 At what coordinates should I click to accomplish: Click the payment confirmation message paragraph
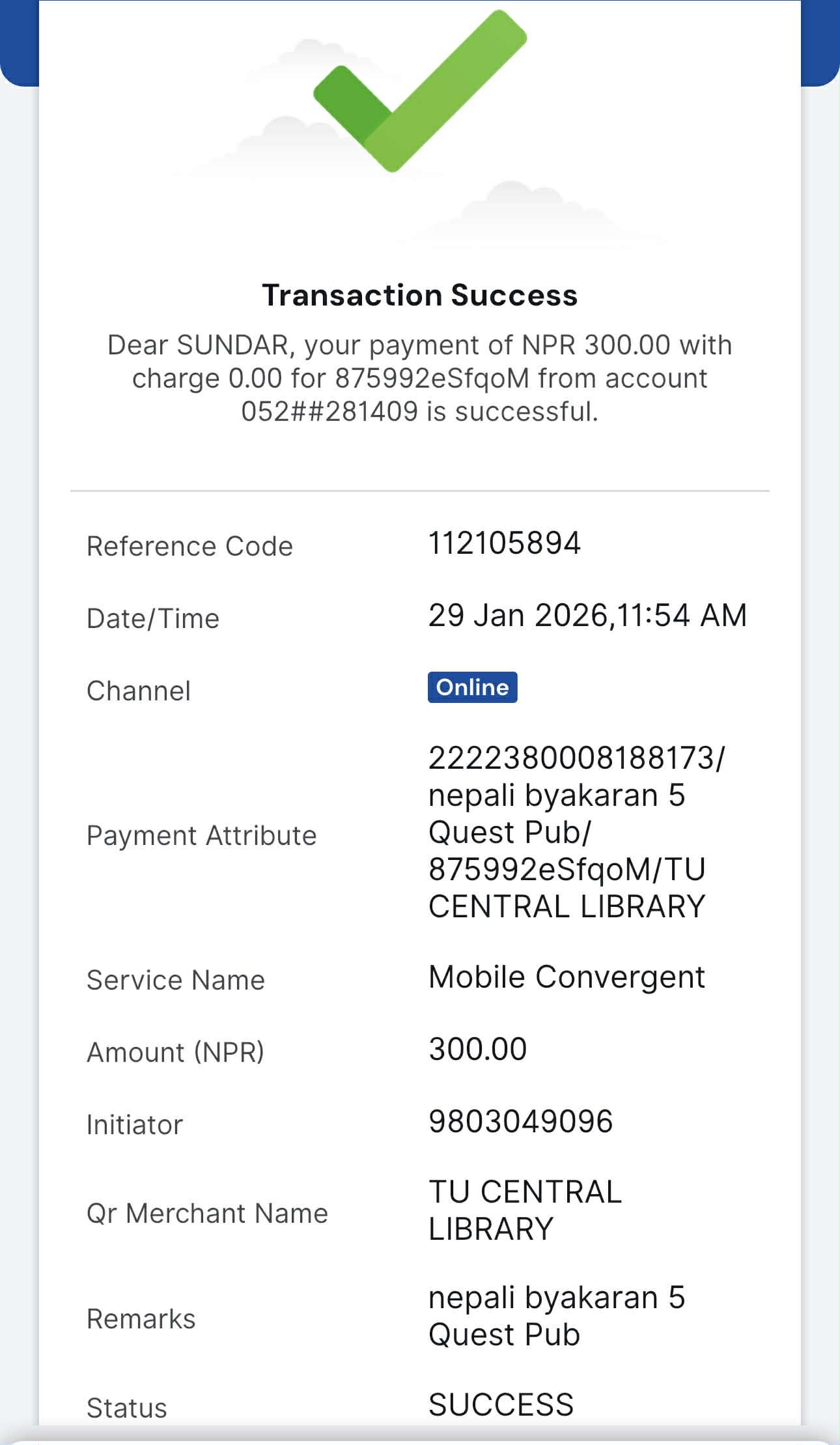419,379
